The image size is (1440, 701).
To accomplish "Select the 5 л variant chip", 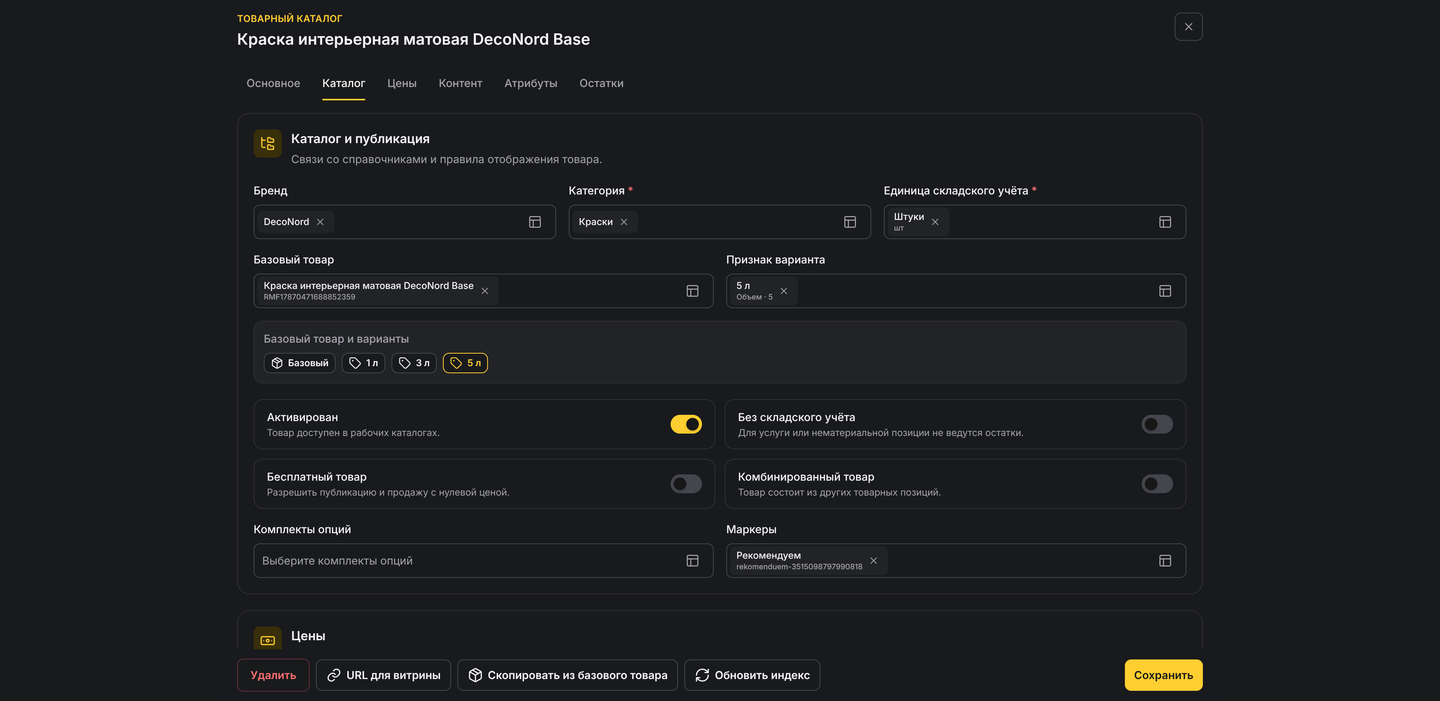I will 465,363.
